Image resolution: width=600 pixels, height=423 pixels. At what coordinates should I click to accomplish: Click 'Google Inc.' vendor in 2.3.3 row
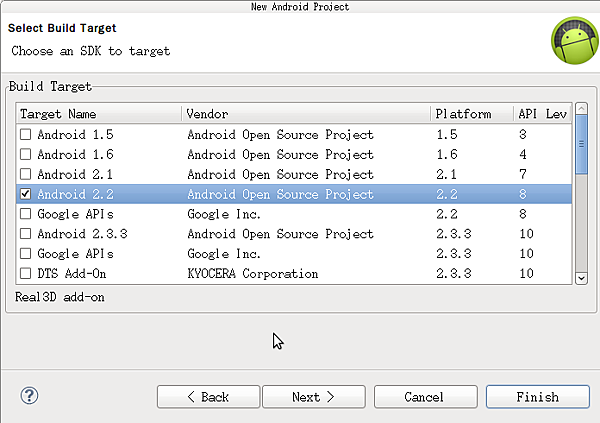click(x=224, y=253)
